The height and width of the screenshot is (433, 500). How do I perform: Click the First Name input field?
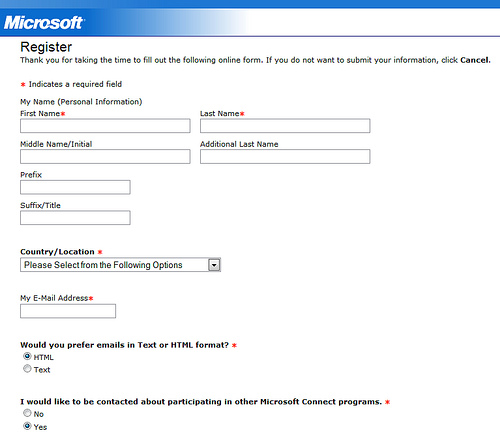click(105, 126)
